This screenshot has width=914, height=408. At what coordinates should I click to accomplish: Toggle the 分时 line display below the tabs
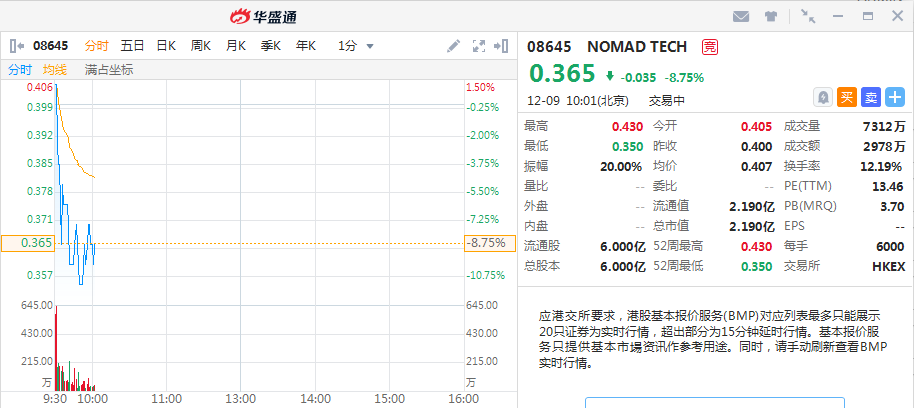tap(20, 70)
